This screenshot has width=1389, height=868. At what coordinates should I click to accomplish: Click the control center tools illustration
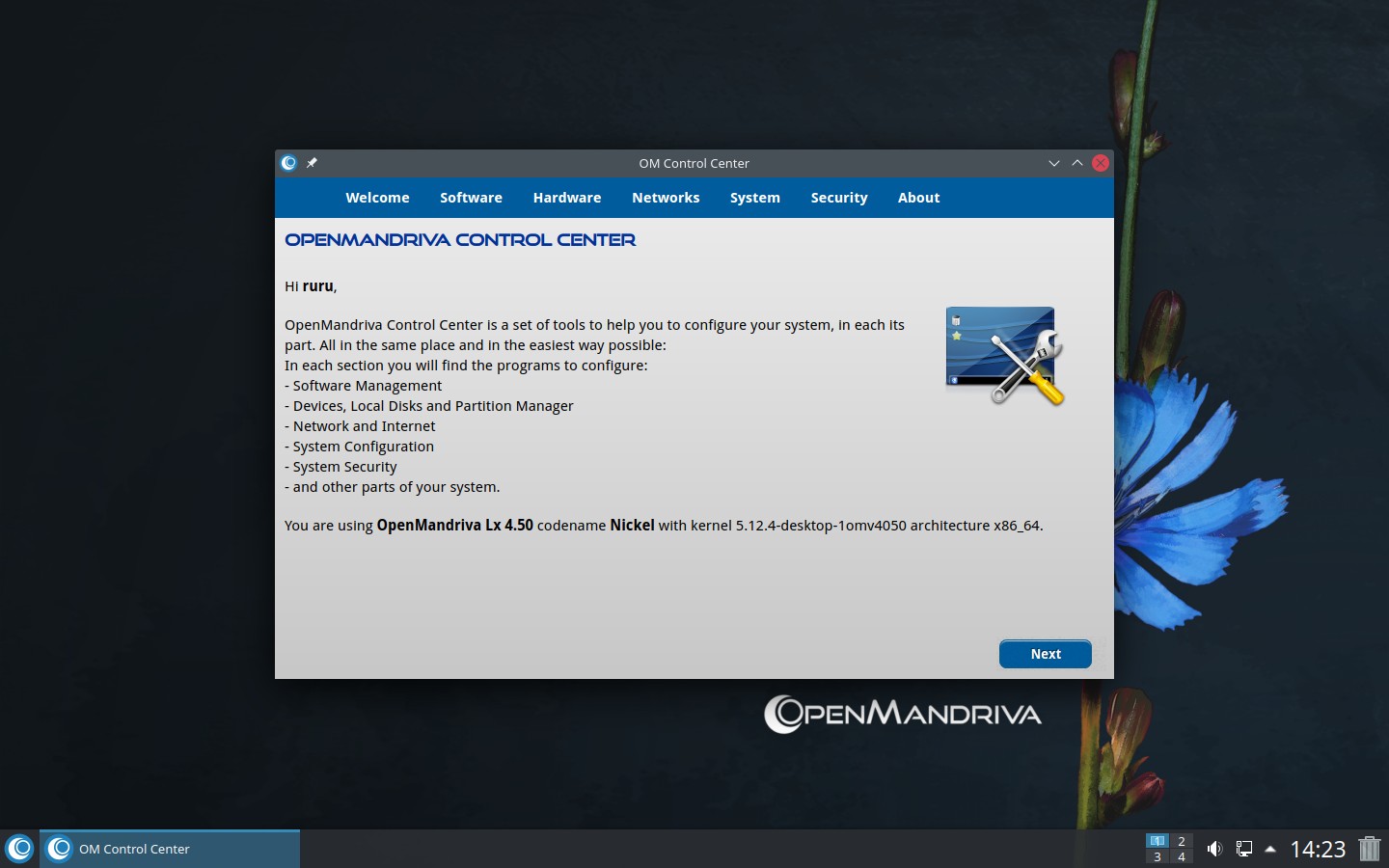(1004, 356)
